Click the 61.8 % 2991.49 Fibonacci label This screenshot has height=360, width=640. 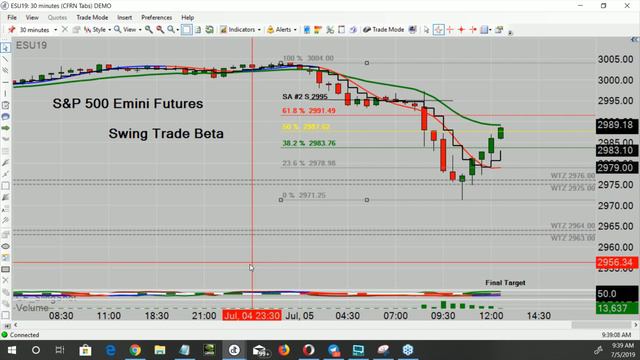point(309,111)
